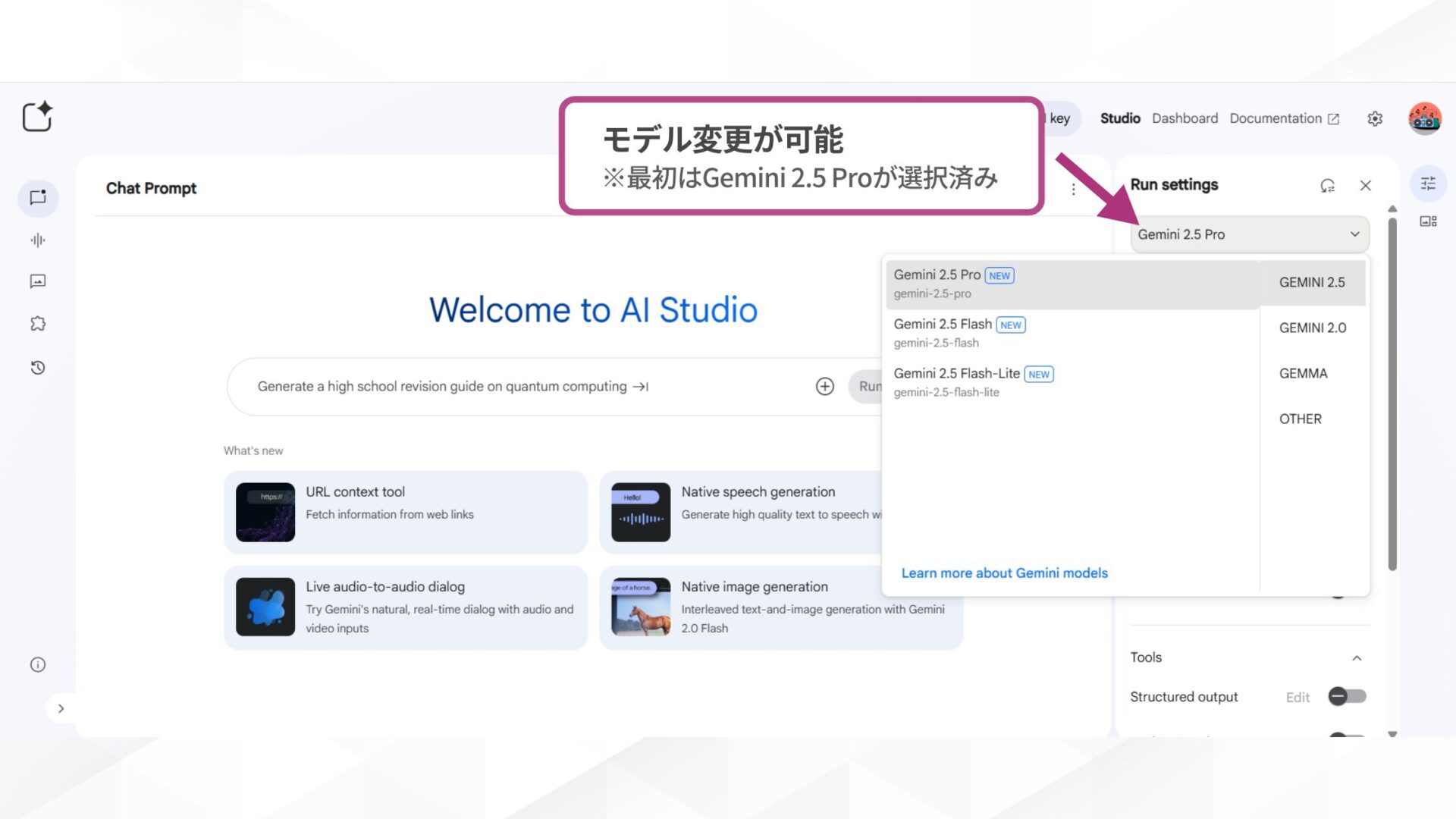1456x819 pixels.
Task: Open the sample media gallery icon on right rail
Action: pyautogui.click(x=1429, y=221)
